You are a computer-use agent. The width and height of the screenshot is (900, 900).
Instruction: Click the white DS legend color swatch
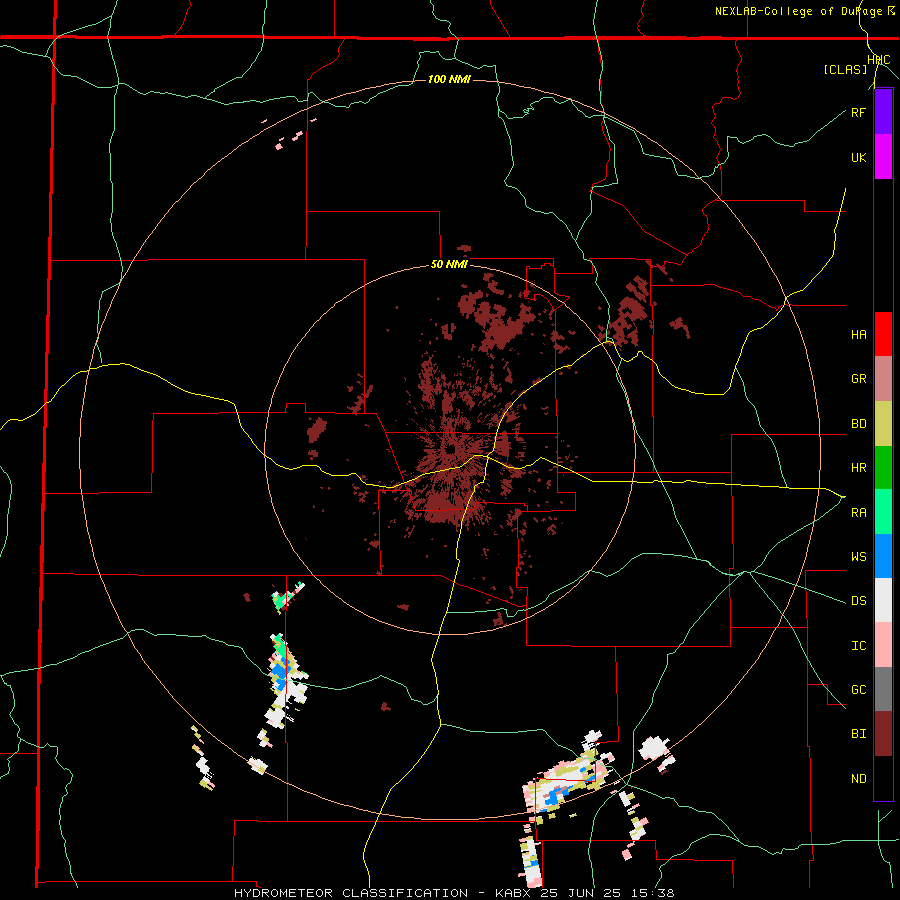(x=883, y=600)
